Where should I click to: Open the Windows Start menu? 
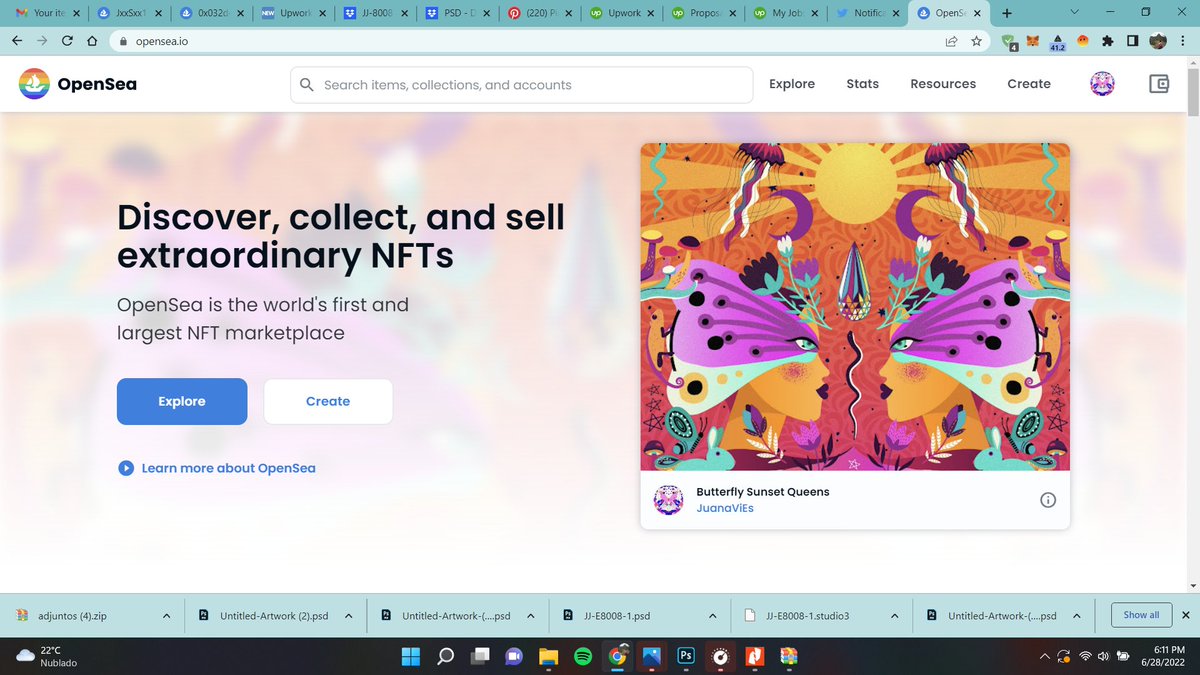(x=411, y=656)
